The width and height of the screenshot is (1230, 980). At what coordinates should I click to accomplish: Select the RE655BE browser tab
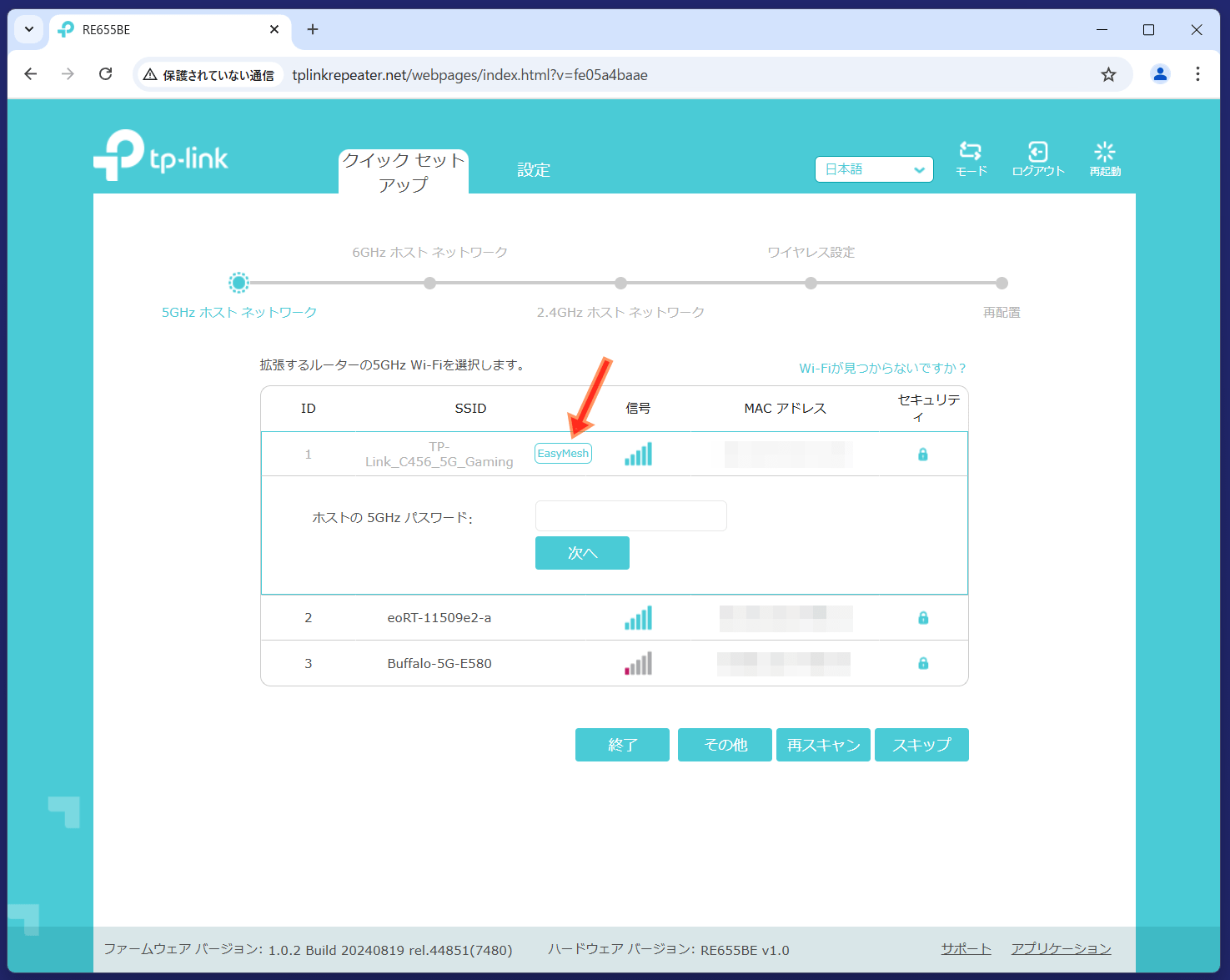pos(170,29)
